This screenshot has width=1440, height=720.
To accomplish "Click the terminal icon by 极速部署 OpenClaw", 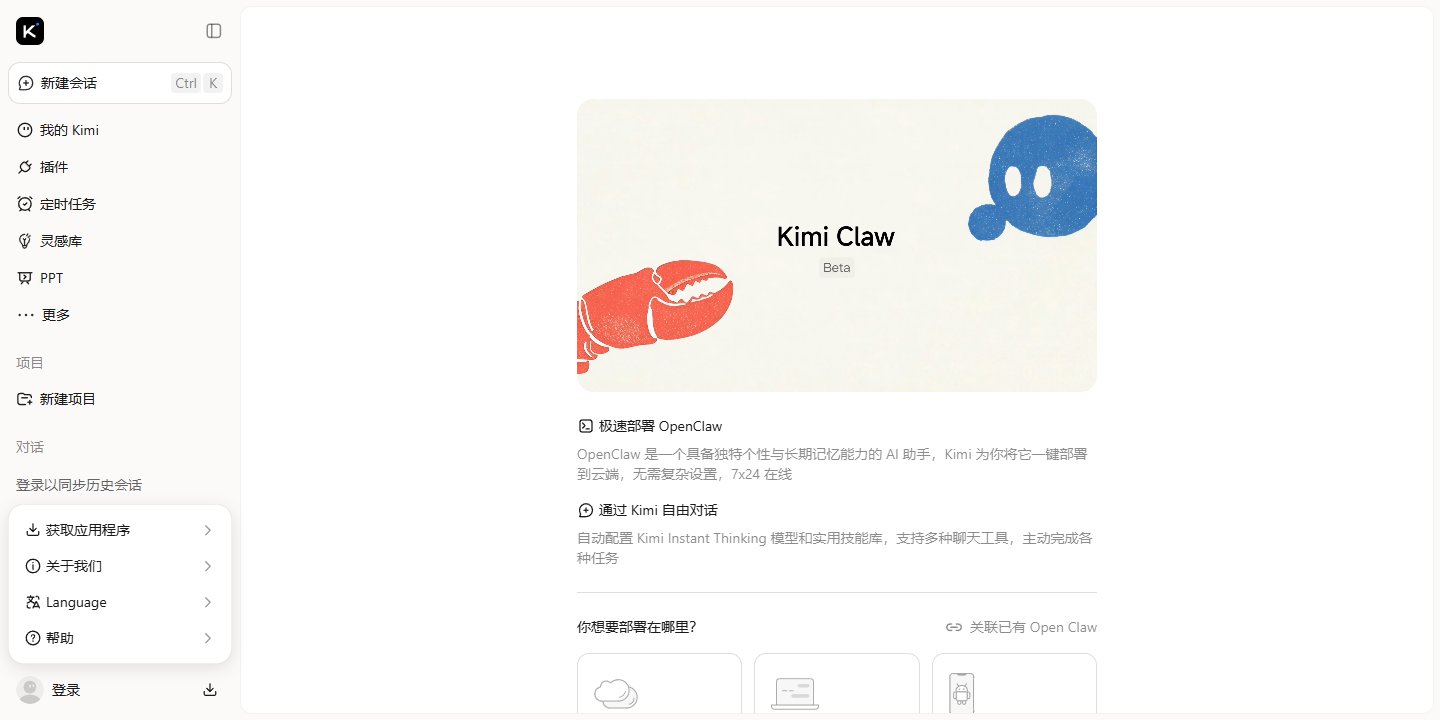I will point(586,426).
